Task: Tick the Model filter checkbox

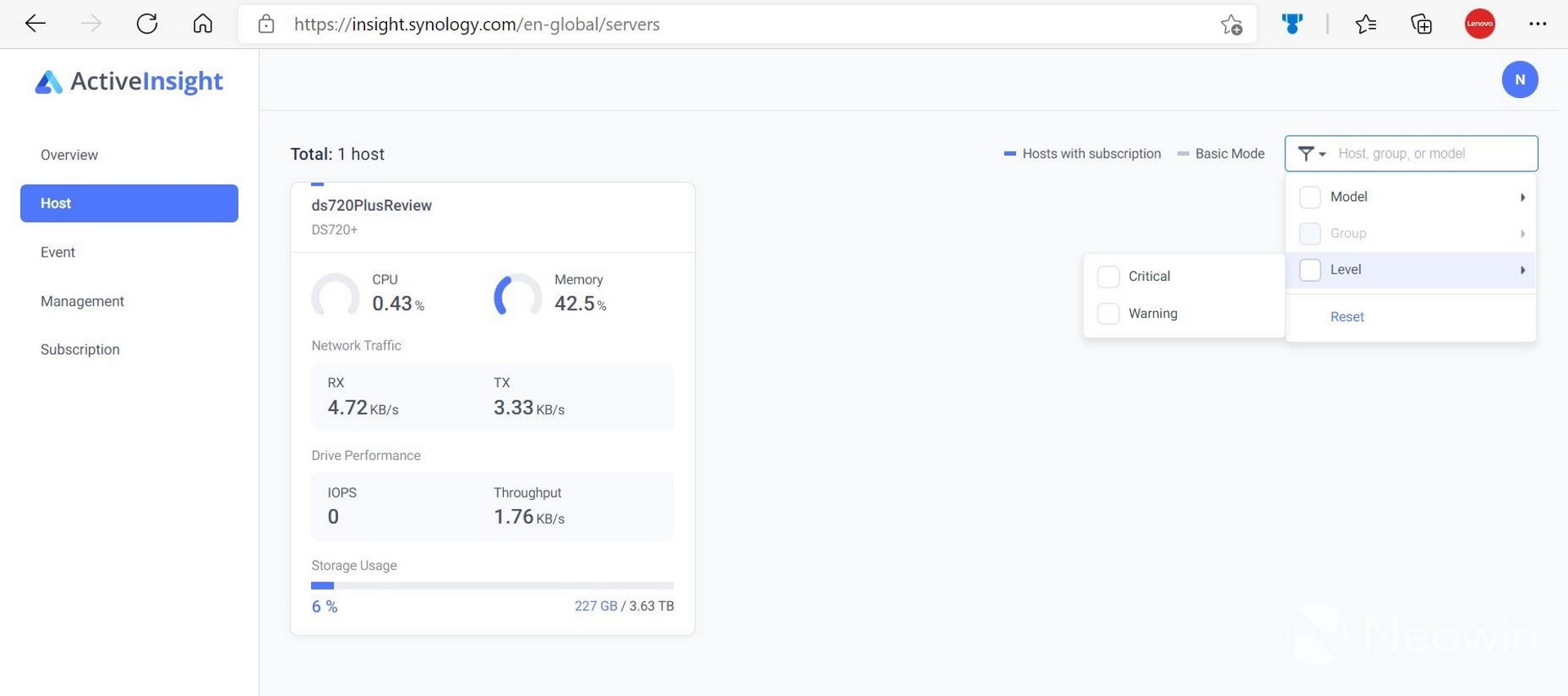Action: (x=1310, y=197)
